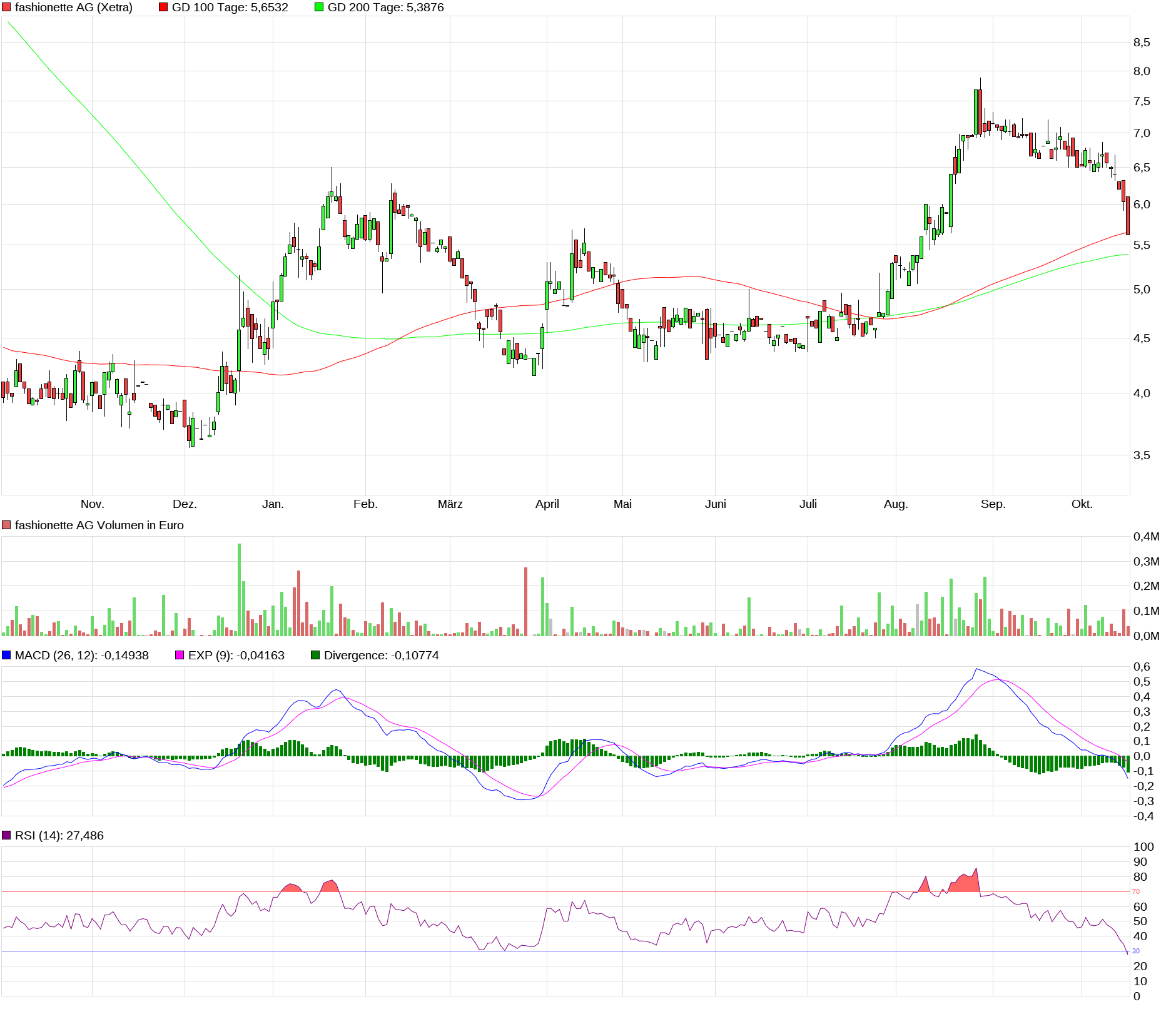Viewport: 1176px width, 1009px height.
Task: Click the 8,0 price axis label
Action: click(1142, 71)
